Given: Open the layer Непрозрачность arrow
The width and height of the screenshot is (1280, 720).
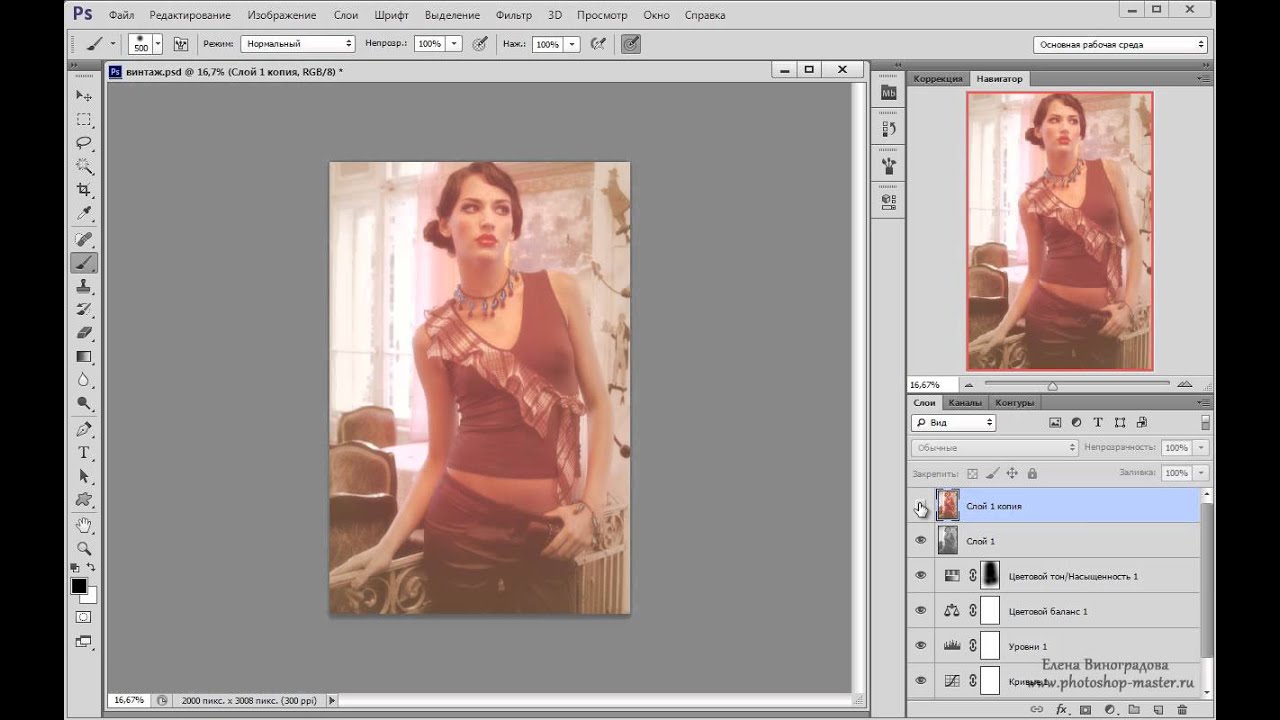Looking at the screenshot, I should coord(1201,448).
